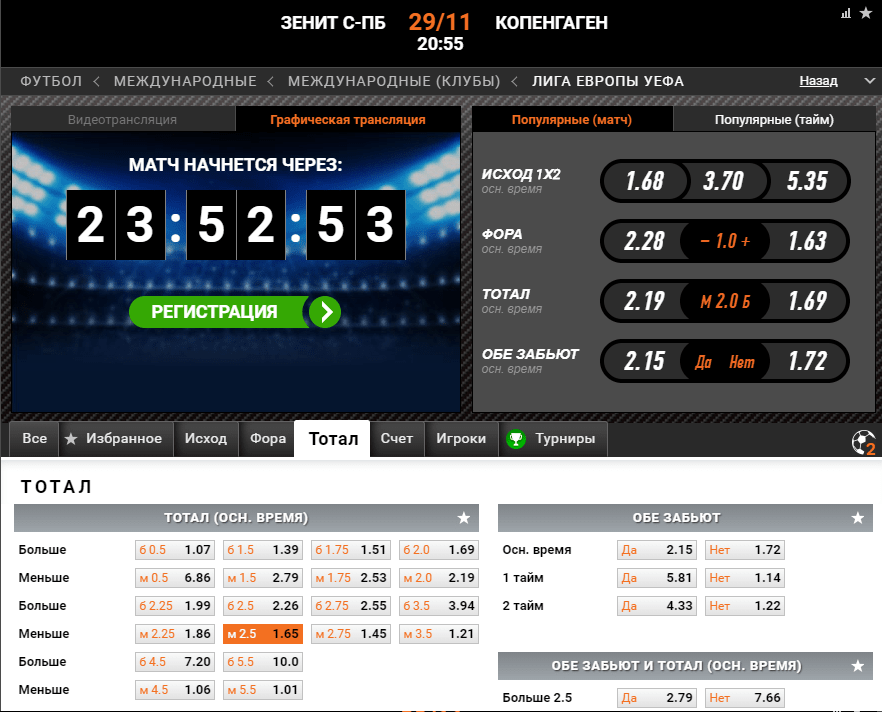This screenshot has height=712, width=882.
Task: Expand the breadcrumb dropdown chevron
Action: 869,81
